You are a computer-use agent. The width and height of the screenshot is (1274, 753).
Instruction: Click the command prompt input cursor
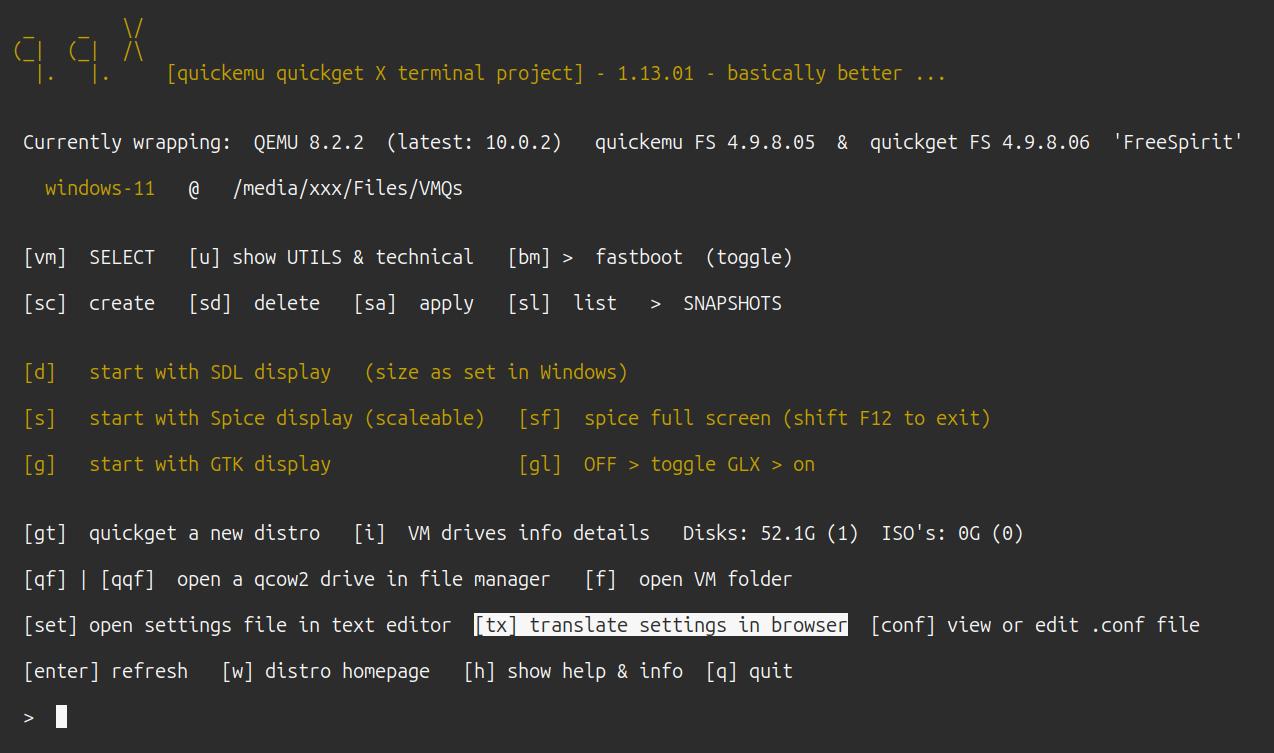point(62,717)
